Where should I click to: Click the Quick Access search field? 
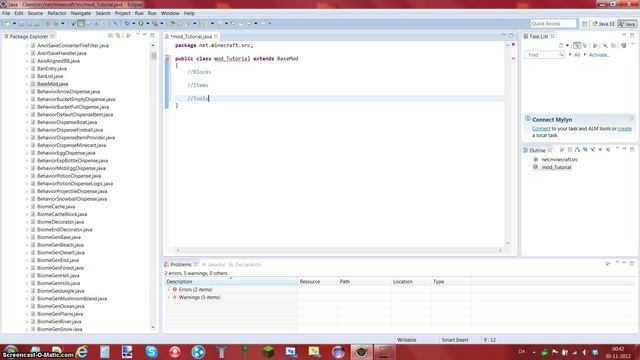pyautogui.click(x=553, y=24)
